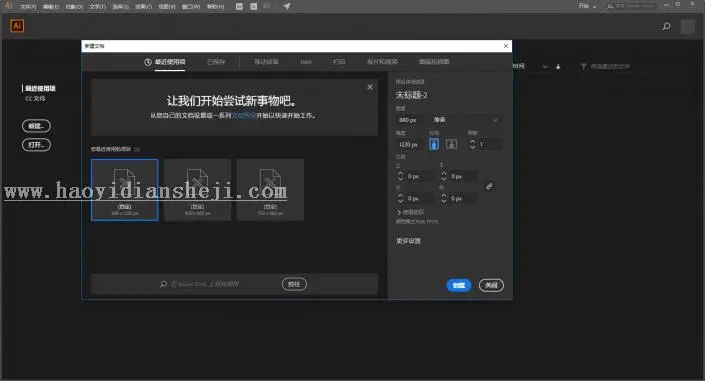Select CC 文件 in the home sidebar
This screenshot has width=705, height=381.
tap(35, 99)
